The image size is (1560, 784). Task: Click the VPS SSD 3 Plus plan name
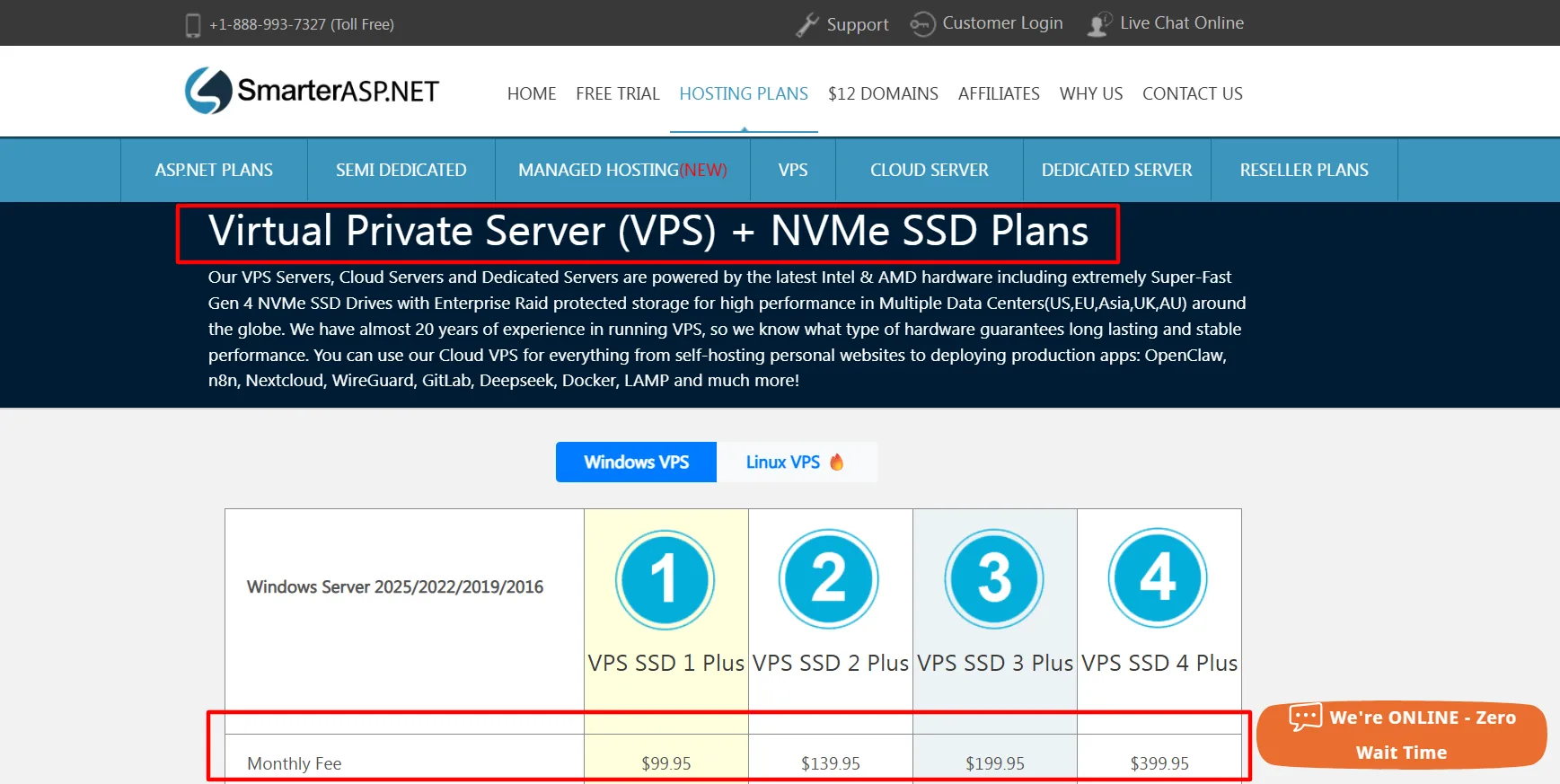(995, 663)
